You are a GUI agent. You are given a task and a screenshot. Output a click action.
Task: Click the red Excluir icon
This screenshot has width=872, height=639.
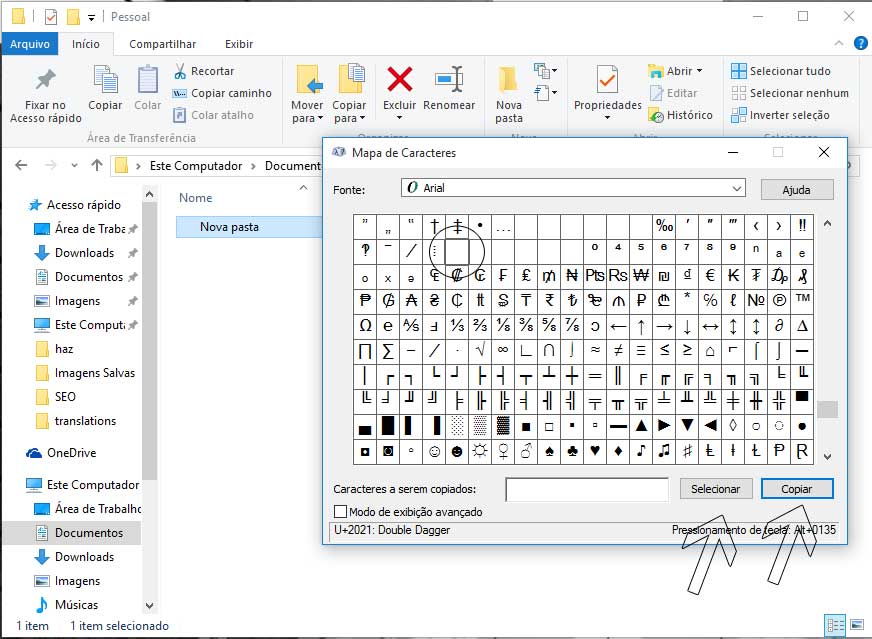[399, 79]
